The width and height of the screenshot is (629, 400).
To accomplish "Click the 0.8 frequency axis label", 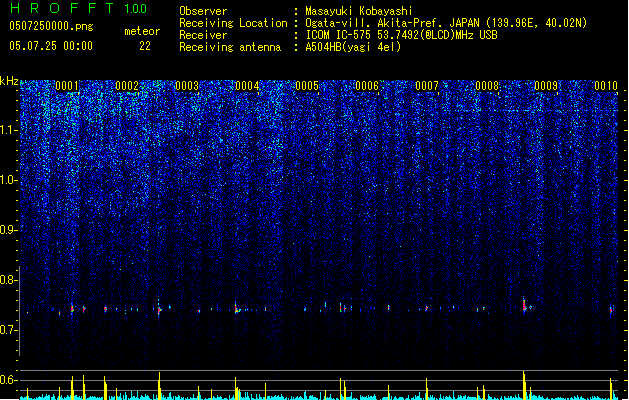I will [x=8, y=280].
